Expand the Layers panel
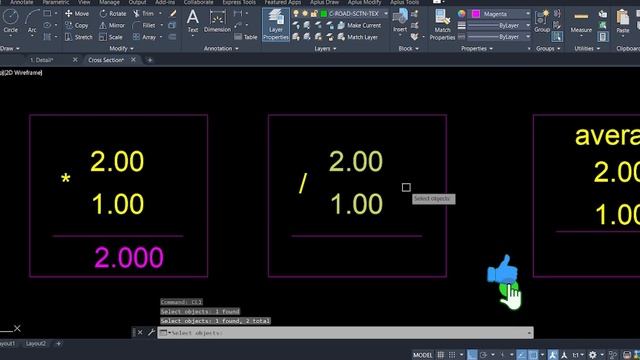 click(325, 49)
